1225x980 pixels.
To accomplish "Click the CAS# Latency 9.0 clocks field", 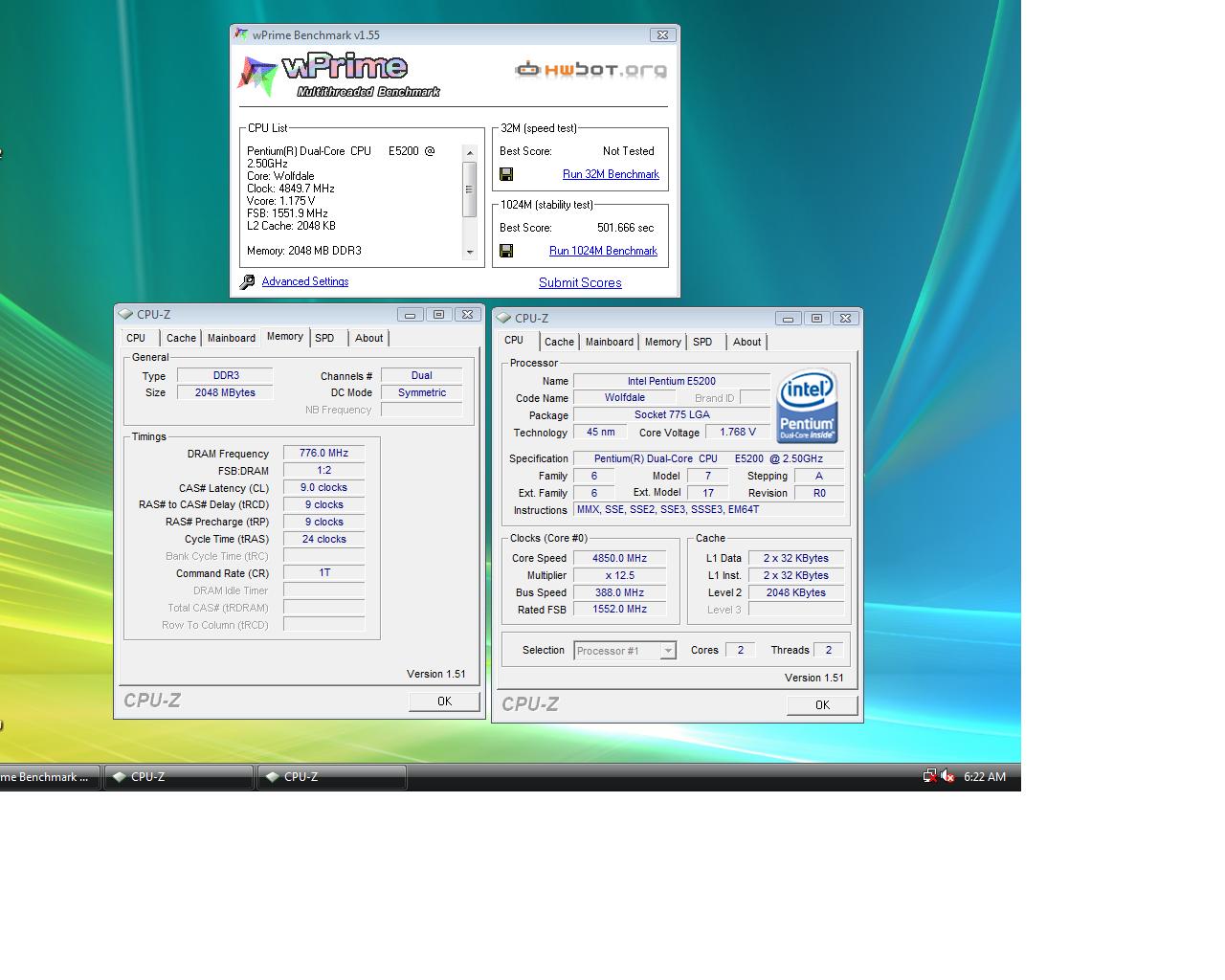I will pos(323,488).
